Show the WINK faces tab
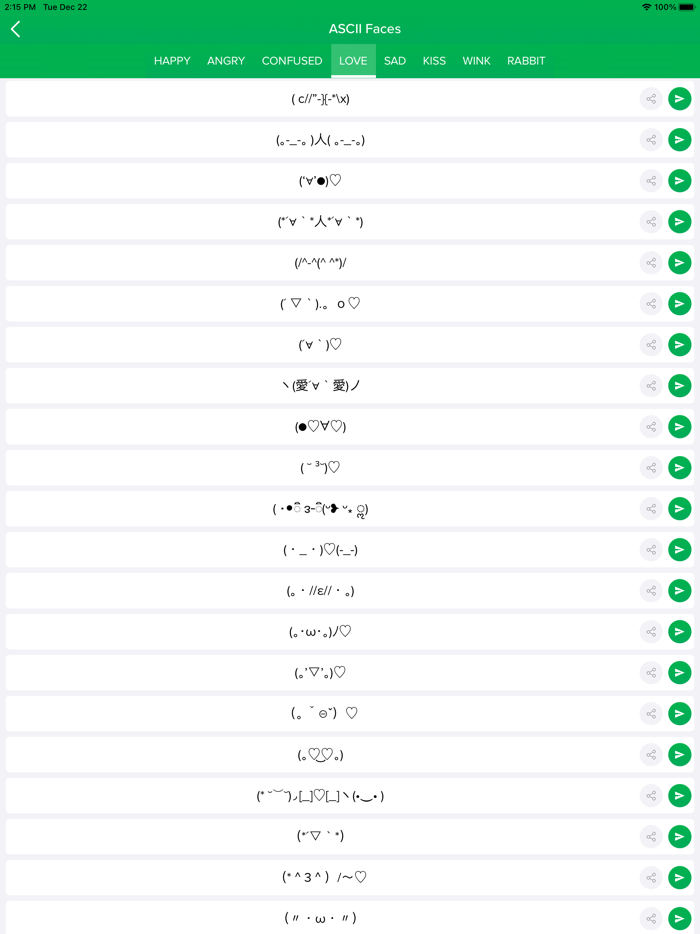The height and width of the screenshot is (934, 700). tap(476, 61)
